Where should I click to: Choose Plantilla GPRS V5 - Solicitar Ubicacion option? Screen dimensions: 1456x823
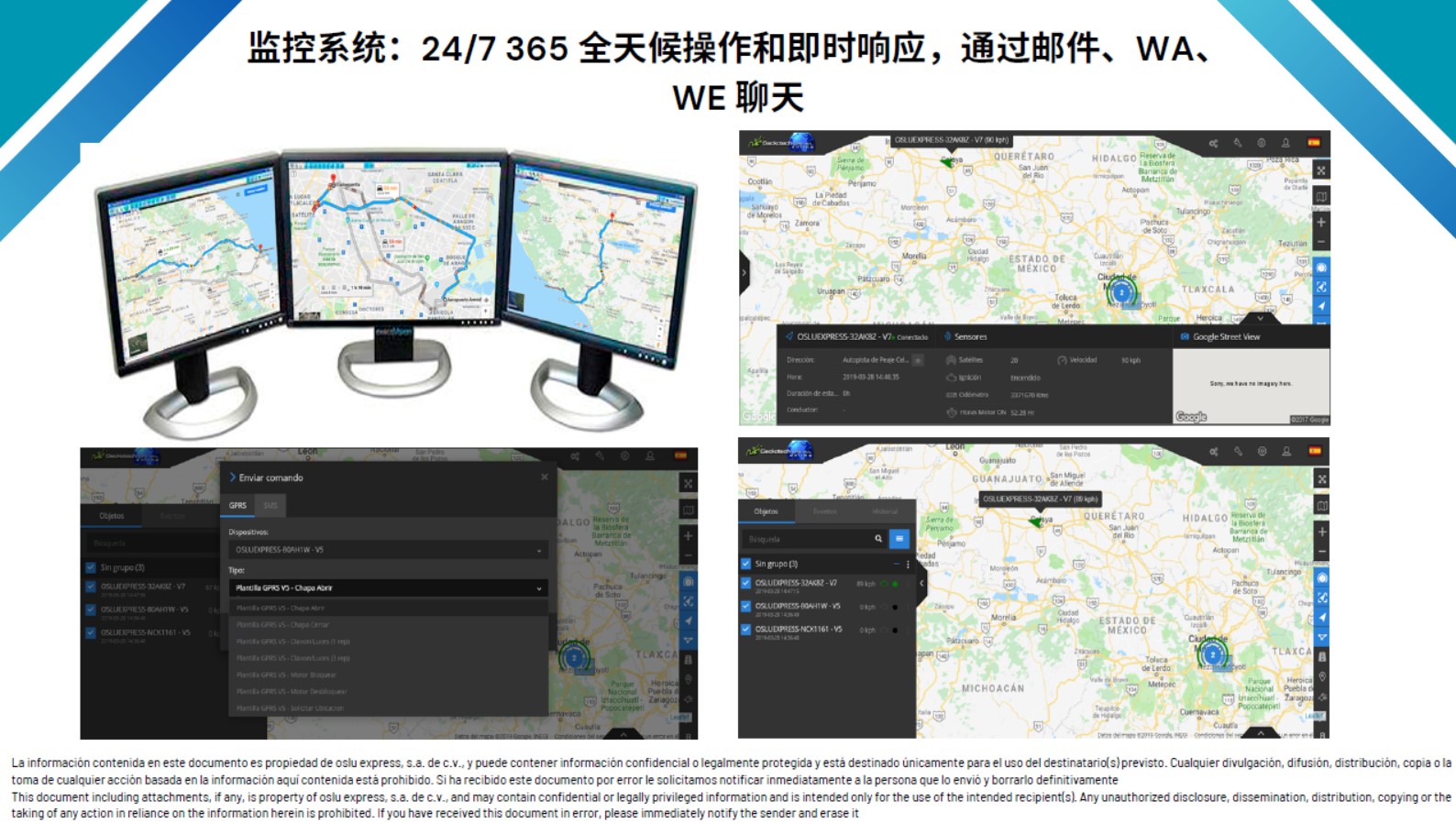[x=389, y=708]
